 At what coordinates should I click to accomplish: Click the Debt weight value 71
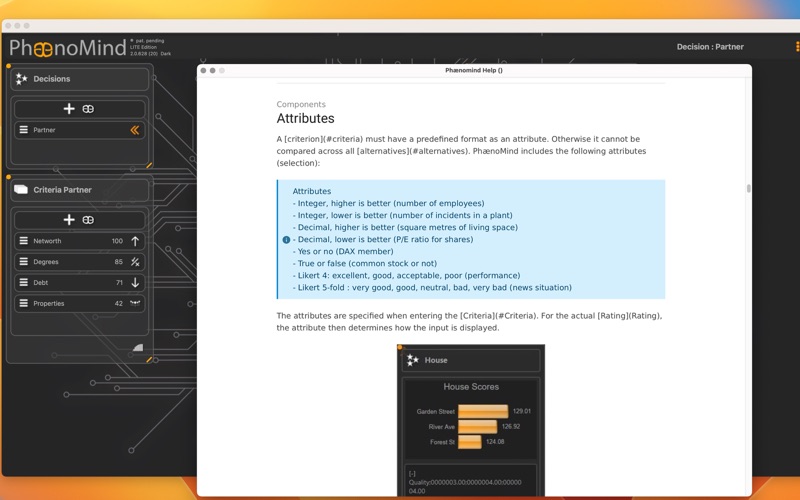coord(119,283)
